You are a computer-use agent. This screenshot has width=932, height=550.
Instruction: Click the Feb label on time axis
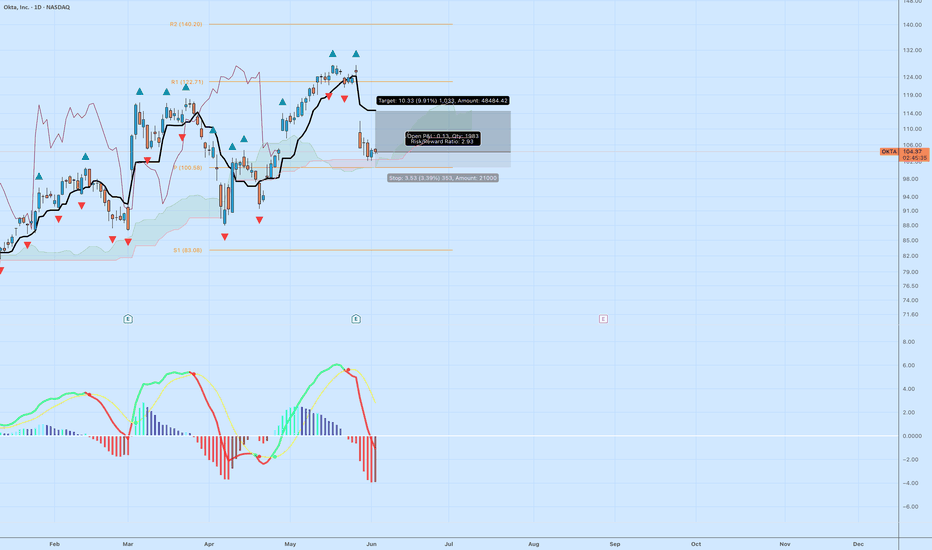tap(55, 544)
